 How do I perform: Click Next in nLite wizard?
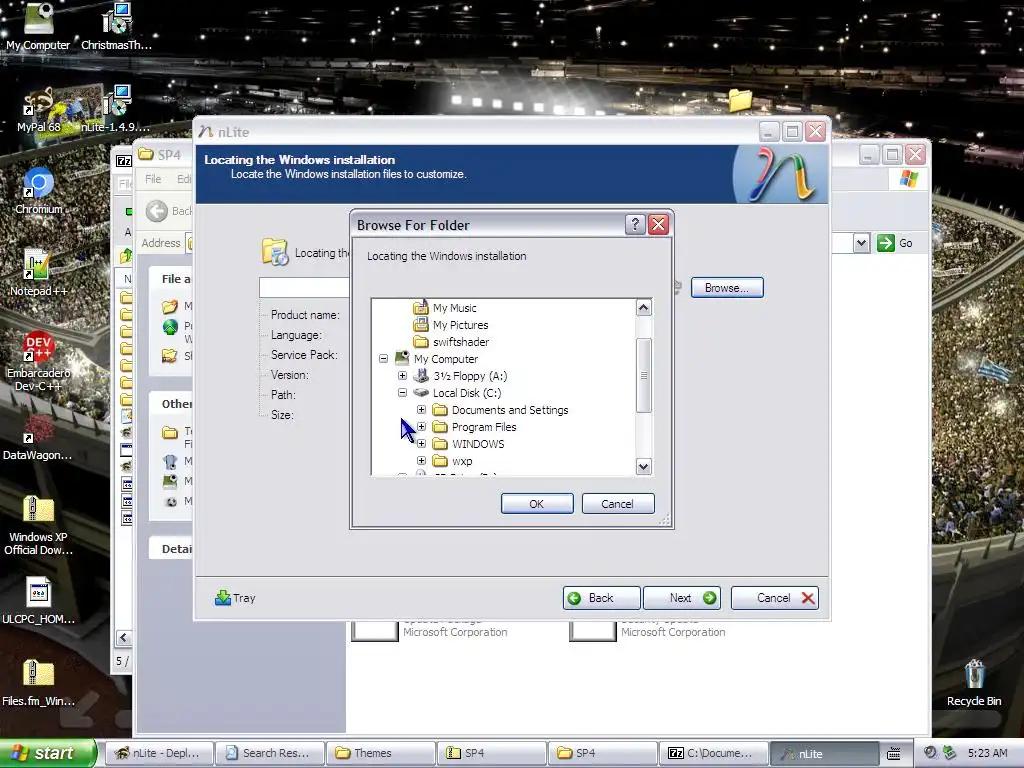[682, 598]
